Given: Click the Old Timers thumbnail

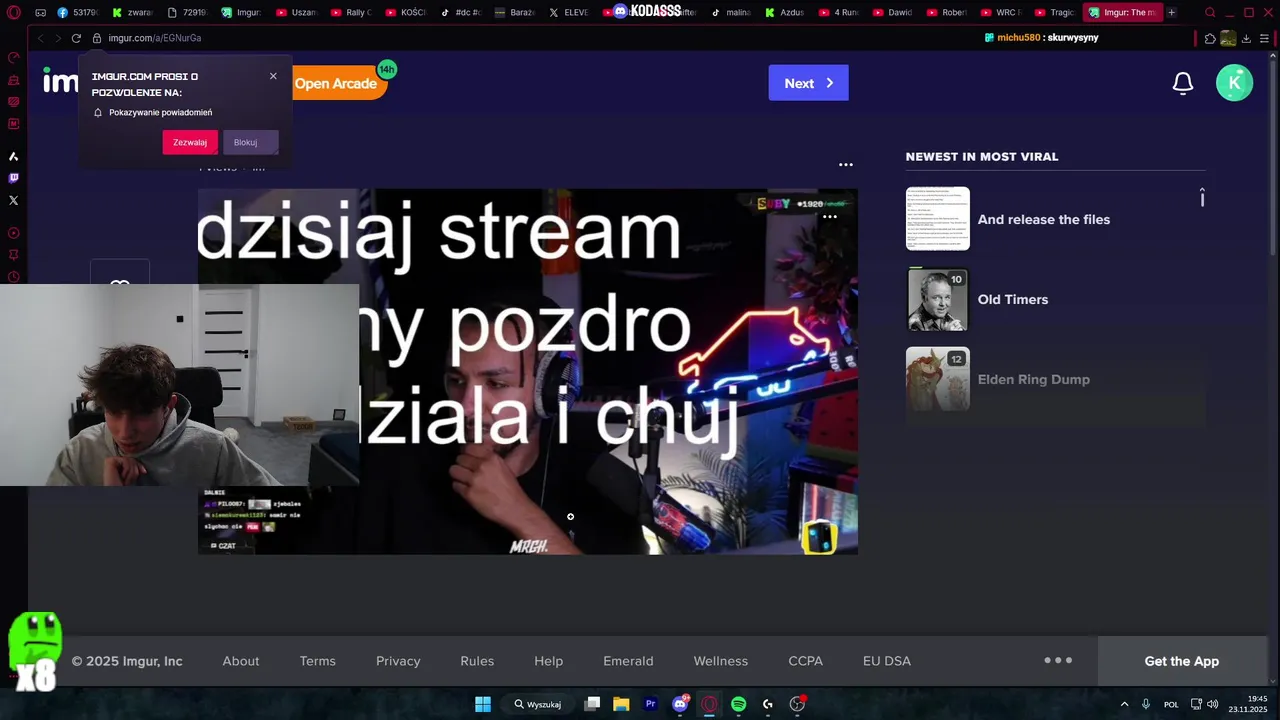Looking at the screenshot, I should click(x=938, y=299).
